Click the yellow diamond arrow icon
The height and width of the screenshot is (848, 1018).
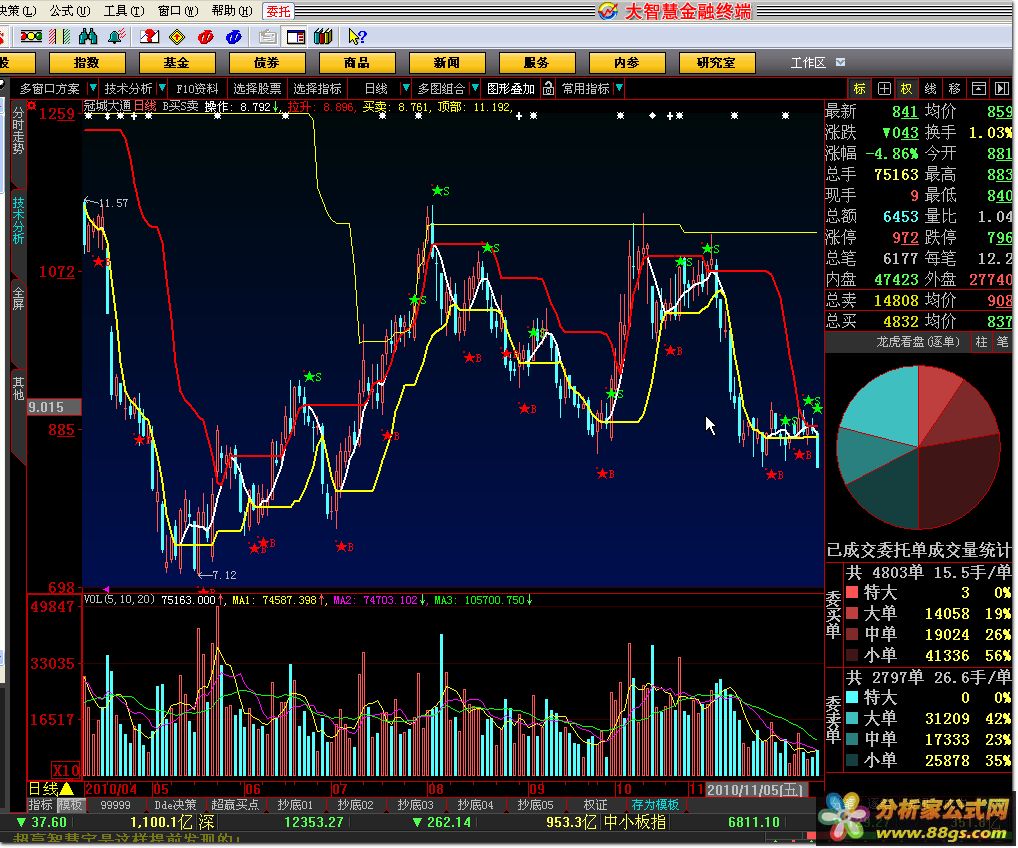tap(177, 36)
